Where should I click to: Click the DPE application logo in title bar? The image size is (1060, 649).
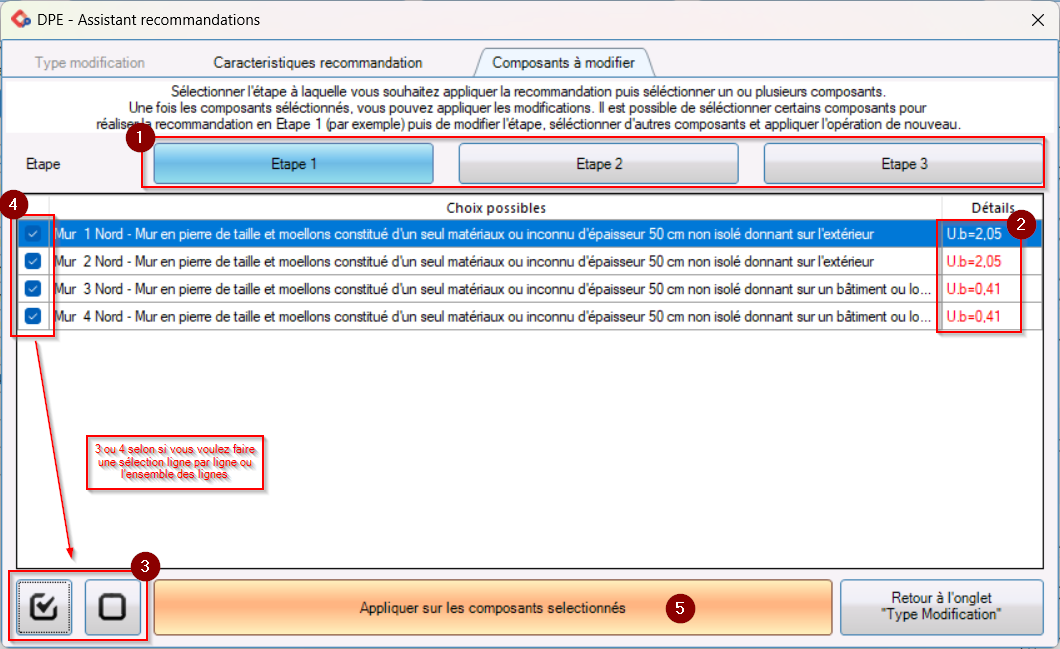tap(21, 20)
